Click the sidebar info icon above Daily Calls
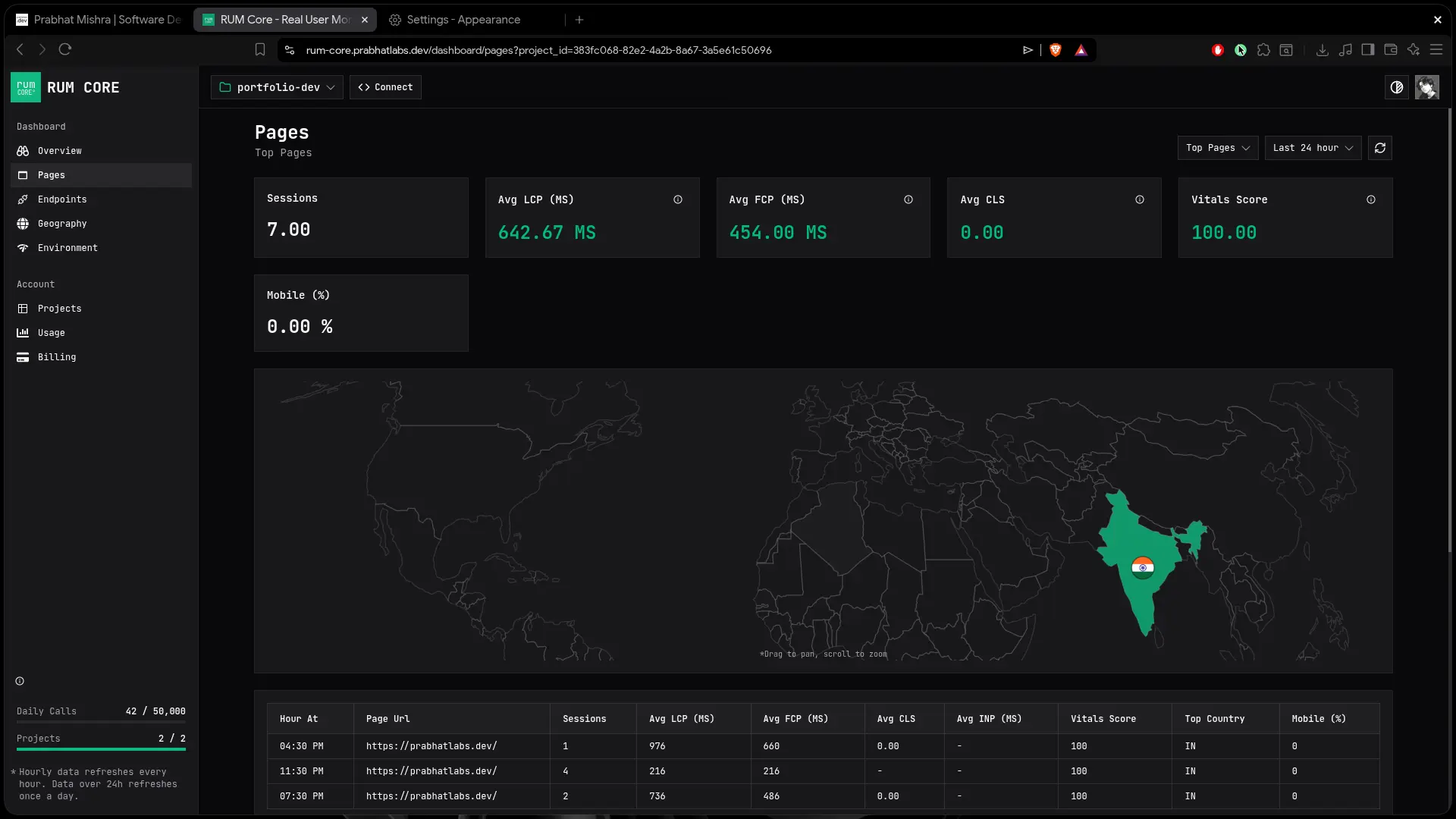Viewport: 1456px width, 819px height. click(x=20, y=681)
